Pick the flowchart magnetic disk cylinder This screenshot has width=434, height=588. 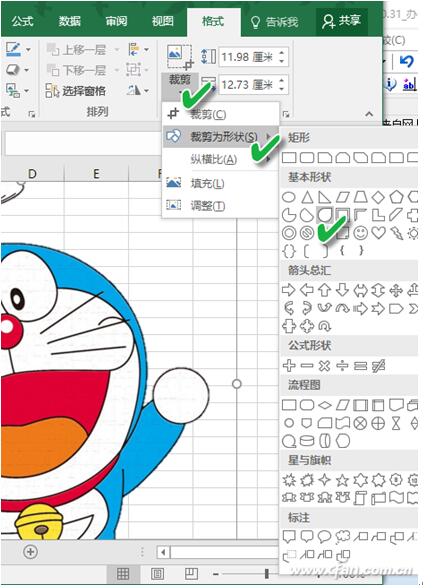(307, 441)
